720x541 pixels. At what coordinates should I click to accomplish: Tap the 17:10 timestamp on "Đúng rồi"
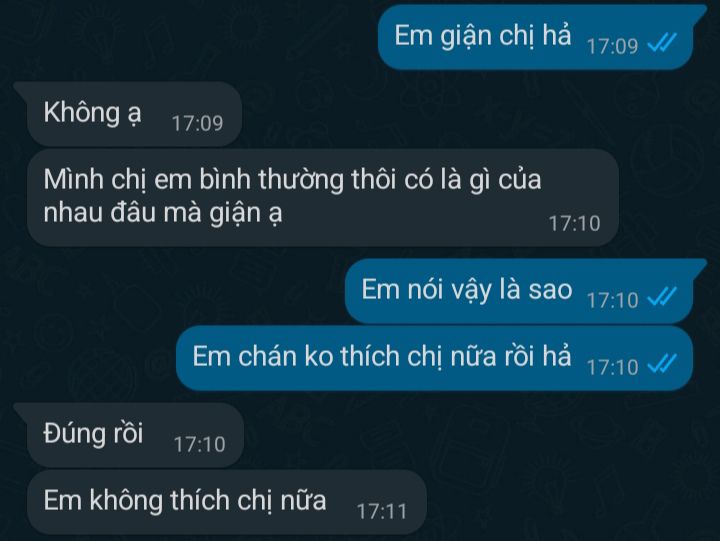(x=199, y=444)
